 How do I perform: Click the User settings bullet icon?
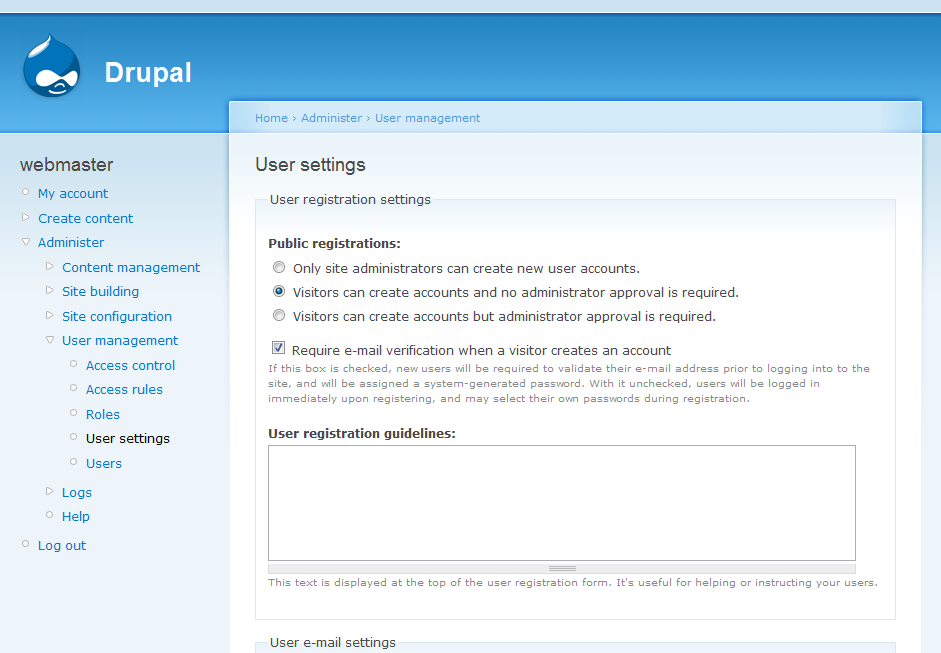click(x=73, y=437)
